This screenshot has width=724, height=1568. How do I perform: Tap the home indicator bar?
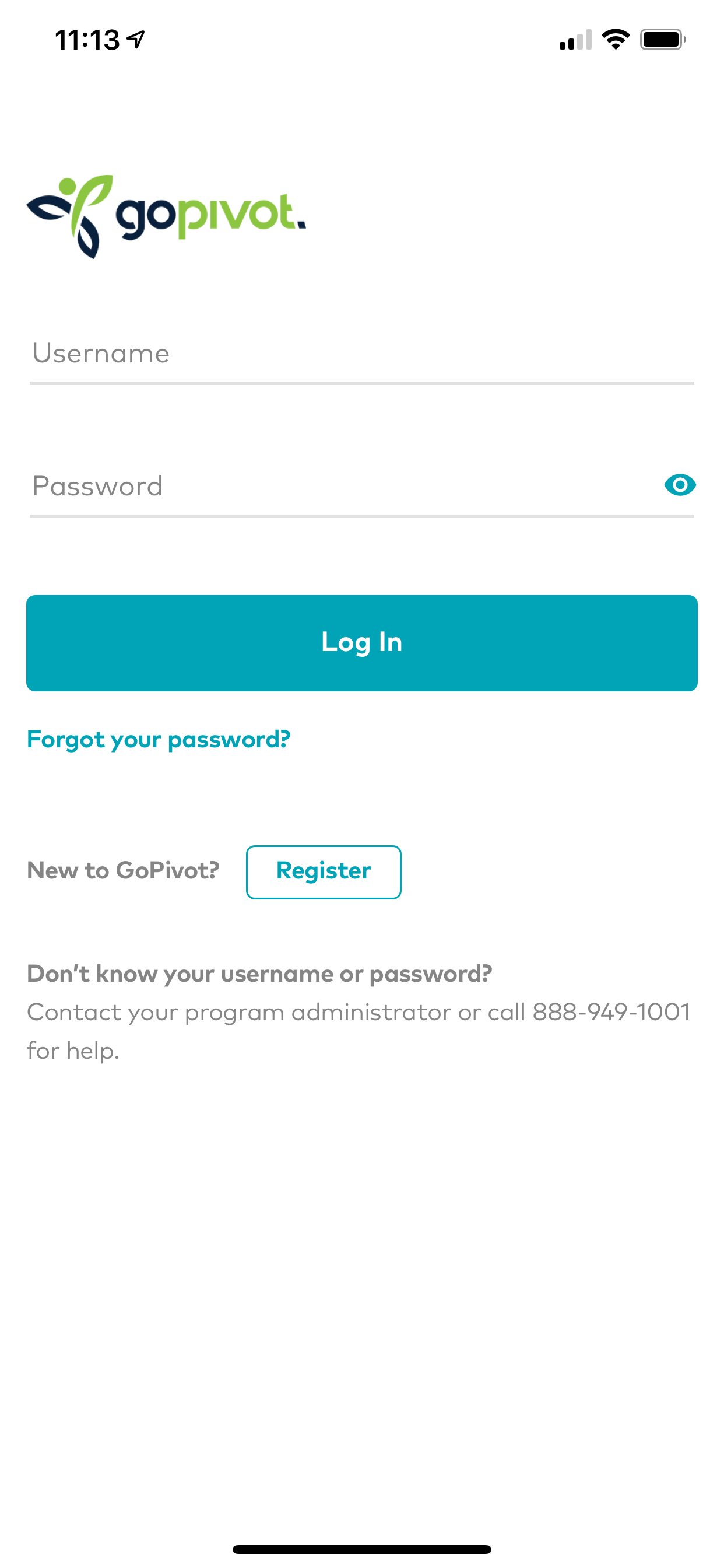coord(362,1549)
